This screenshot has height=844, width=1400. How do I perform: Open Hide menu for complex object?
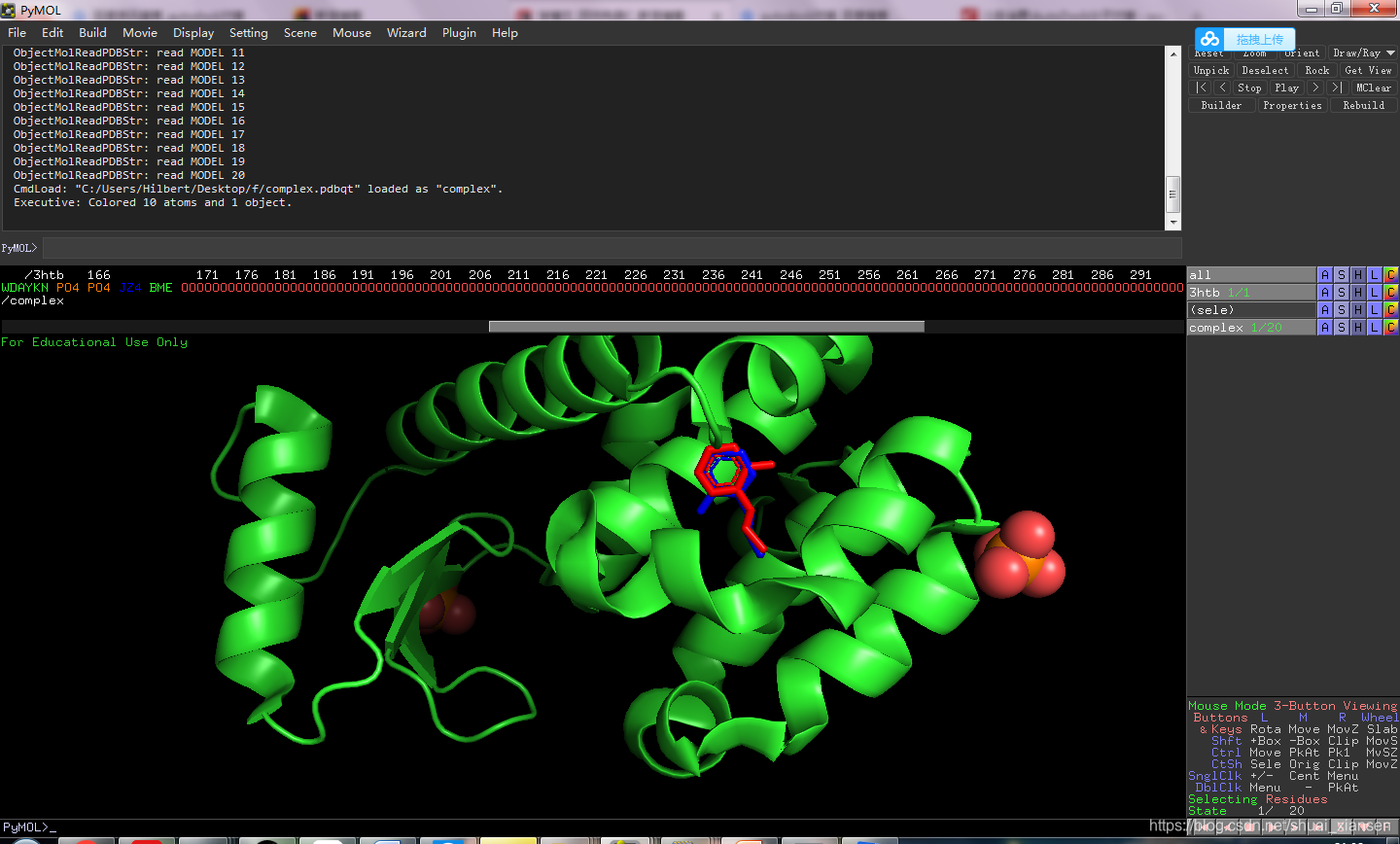pos(1357,328)
